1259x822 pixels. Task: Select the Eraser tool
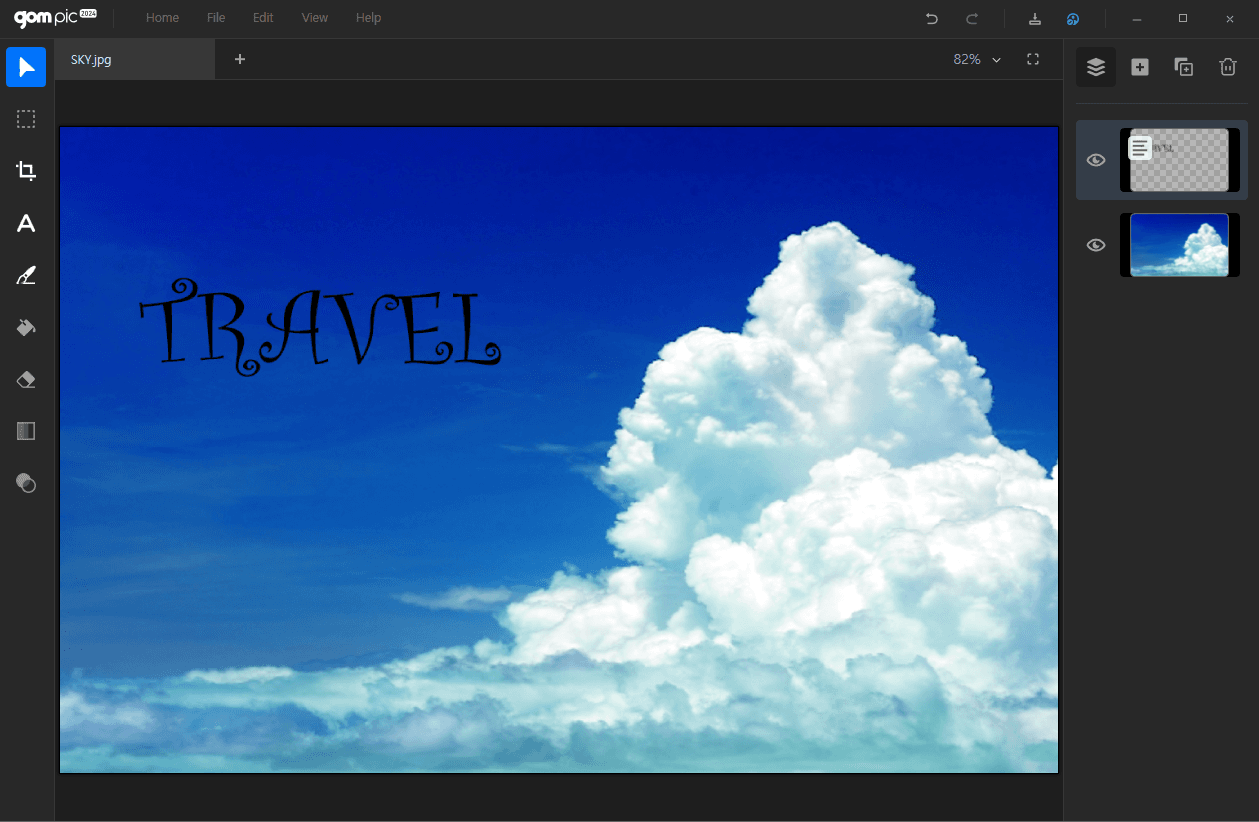(26, 379)
